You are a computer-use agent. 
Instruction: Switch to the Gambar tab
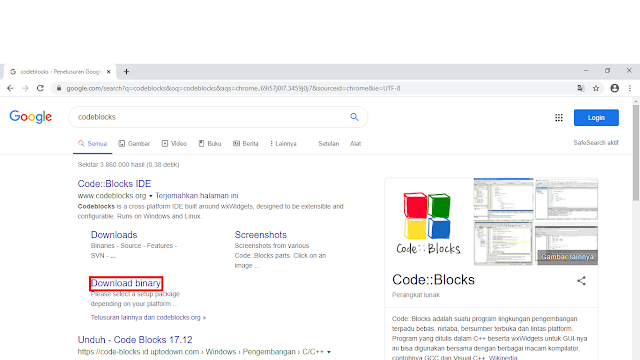[x=134, y=144]
